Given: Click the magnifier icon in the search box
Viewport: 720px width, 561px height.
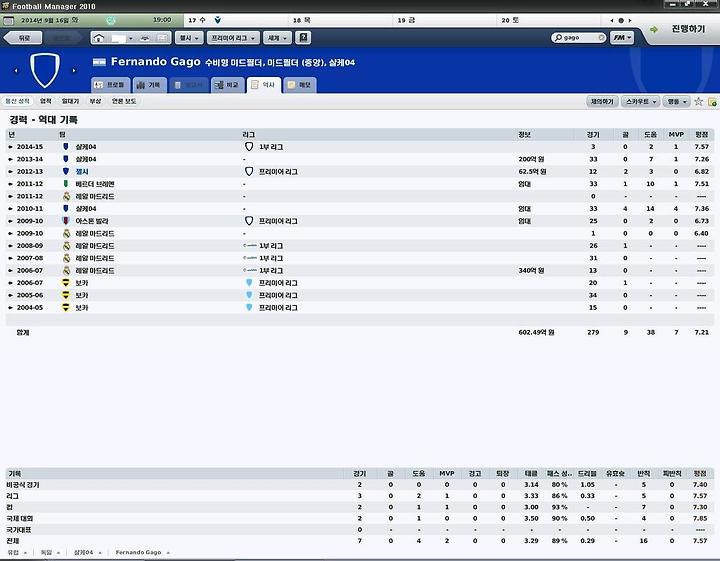Looking at the screenshot, I should pos(558,38).
